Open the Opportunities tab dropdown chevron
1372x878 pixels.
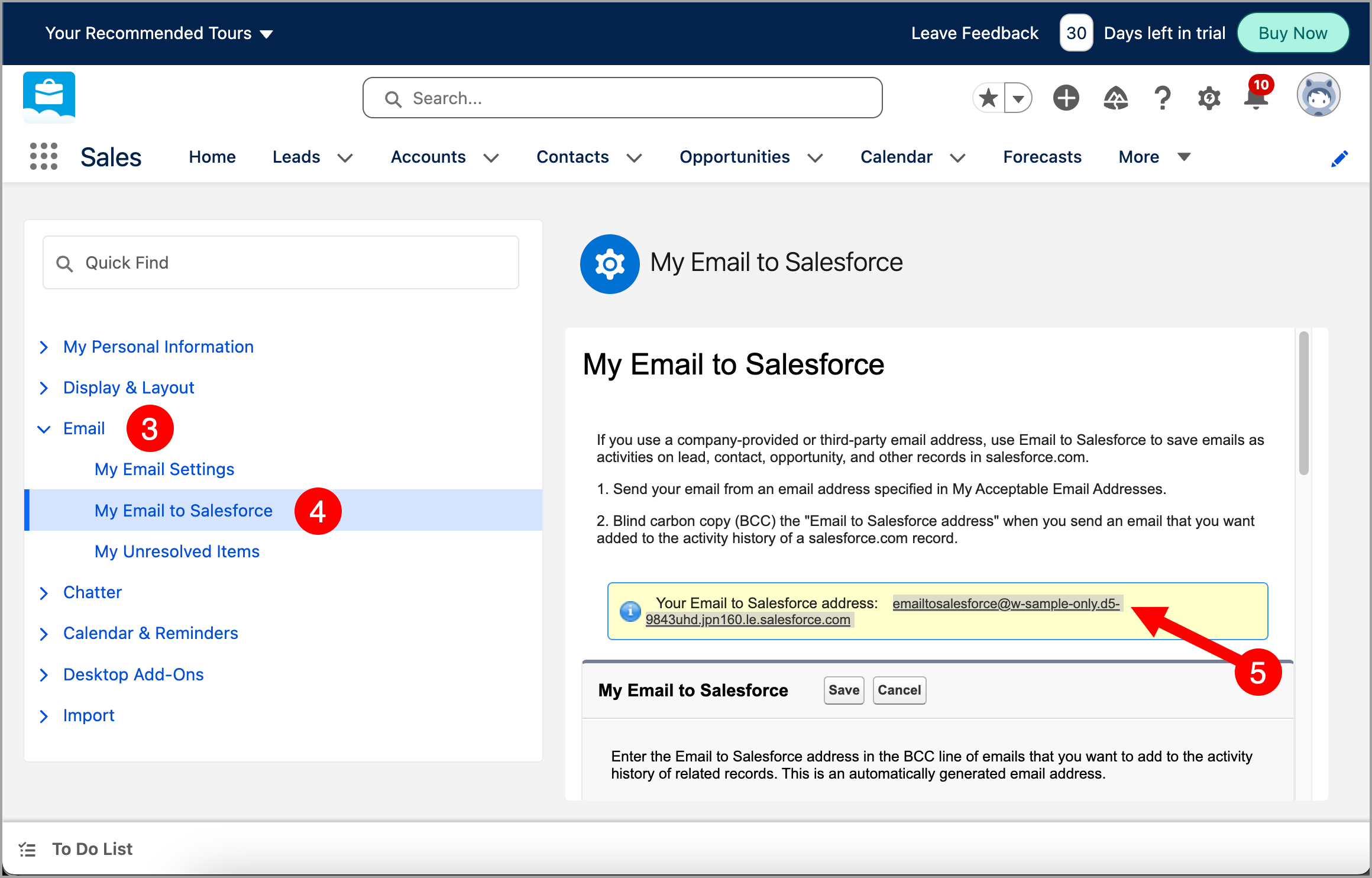coord(815,157)
